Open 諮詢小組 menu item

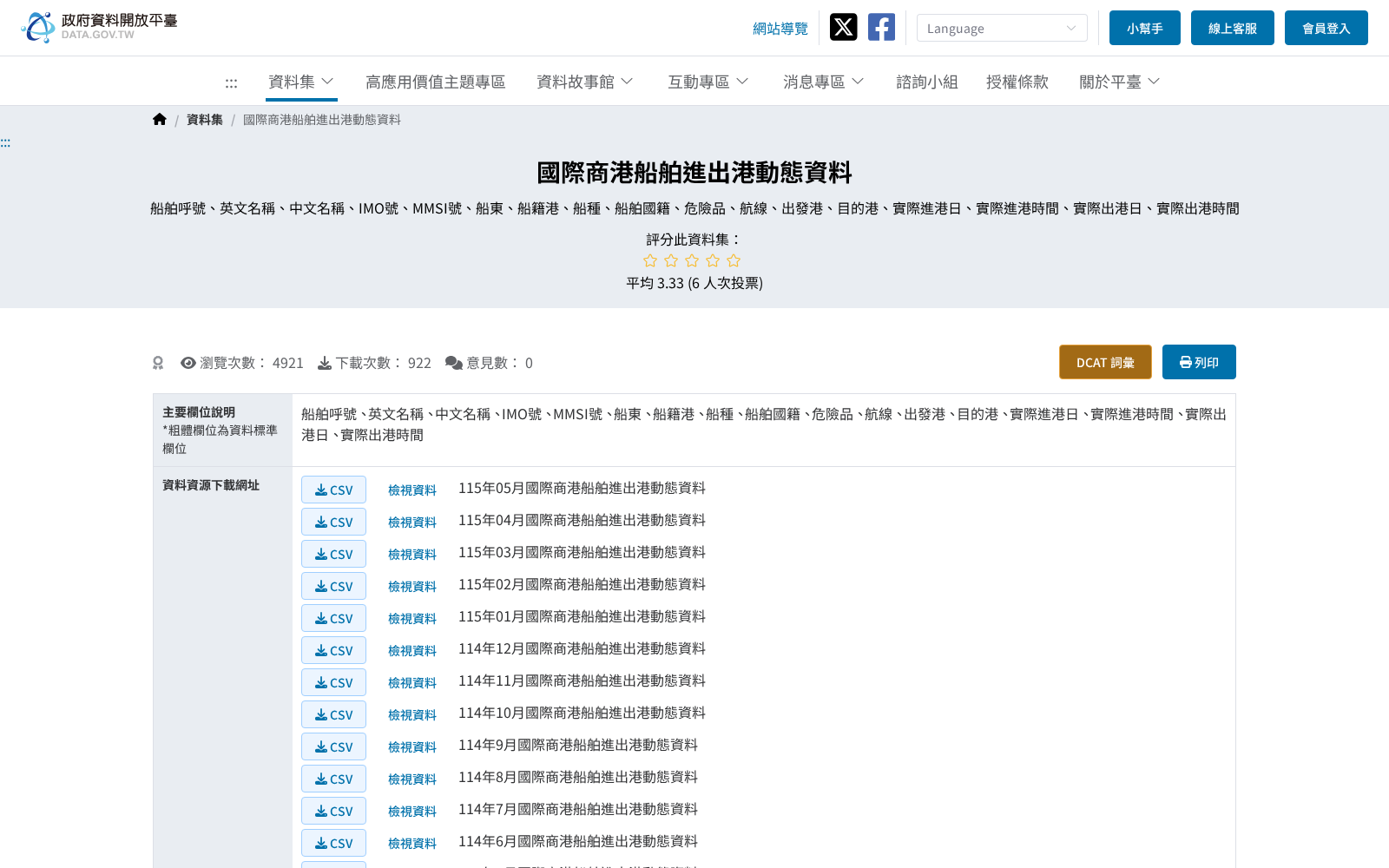(927, 82)
